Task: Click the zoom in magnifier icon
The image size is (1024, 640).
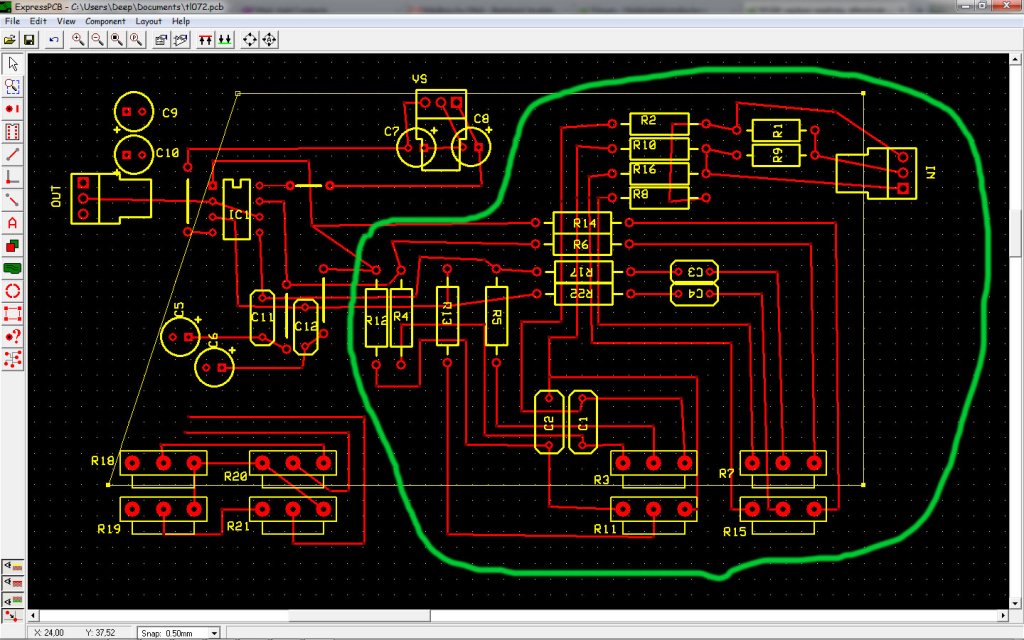Action: tap(78, 40)
